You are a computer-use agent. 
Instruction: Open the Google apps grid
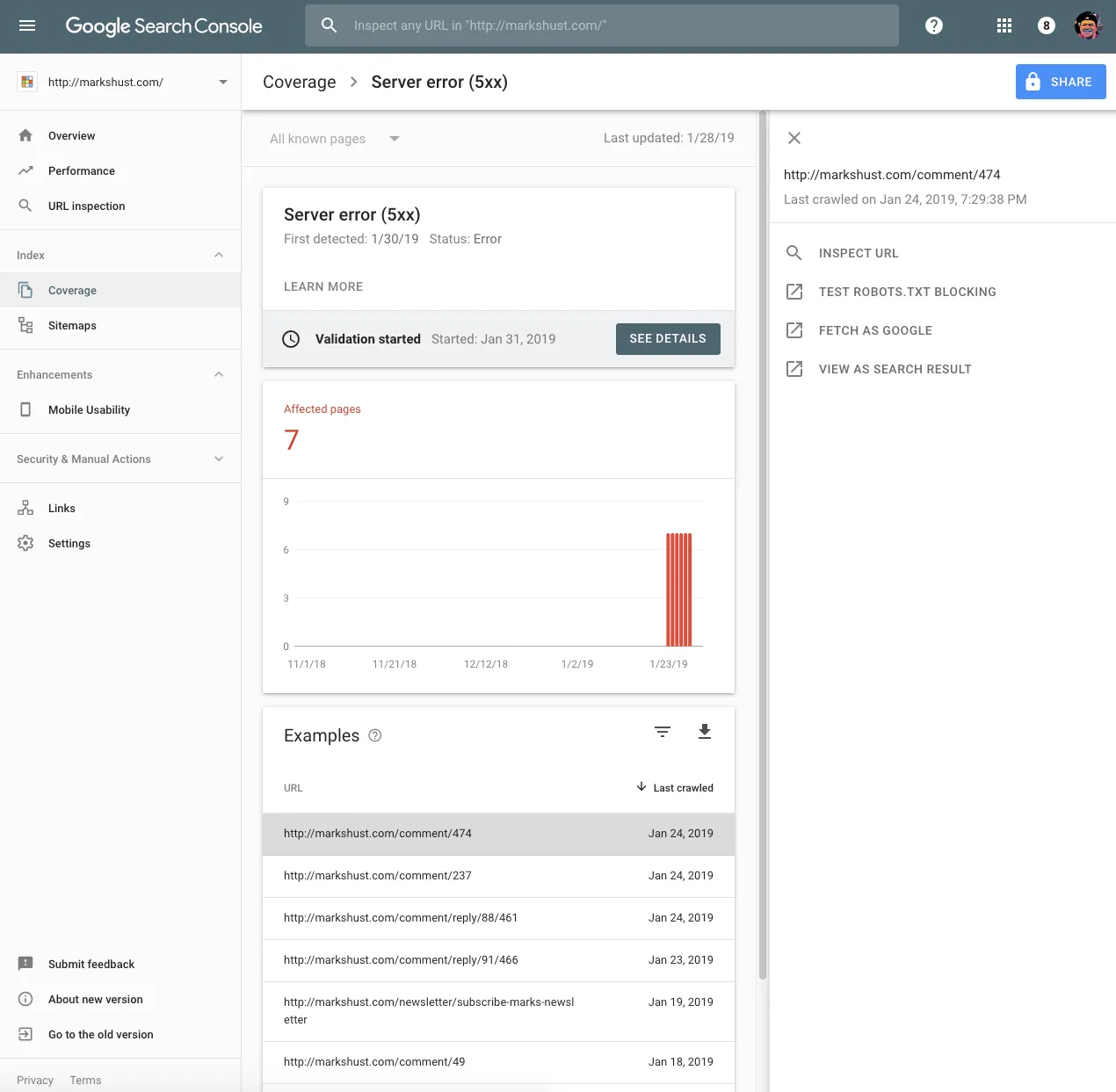(x=1004, y=25)
